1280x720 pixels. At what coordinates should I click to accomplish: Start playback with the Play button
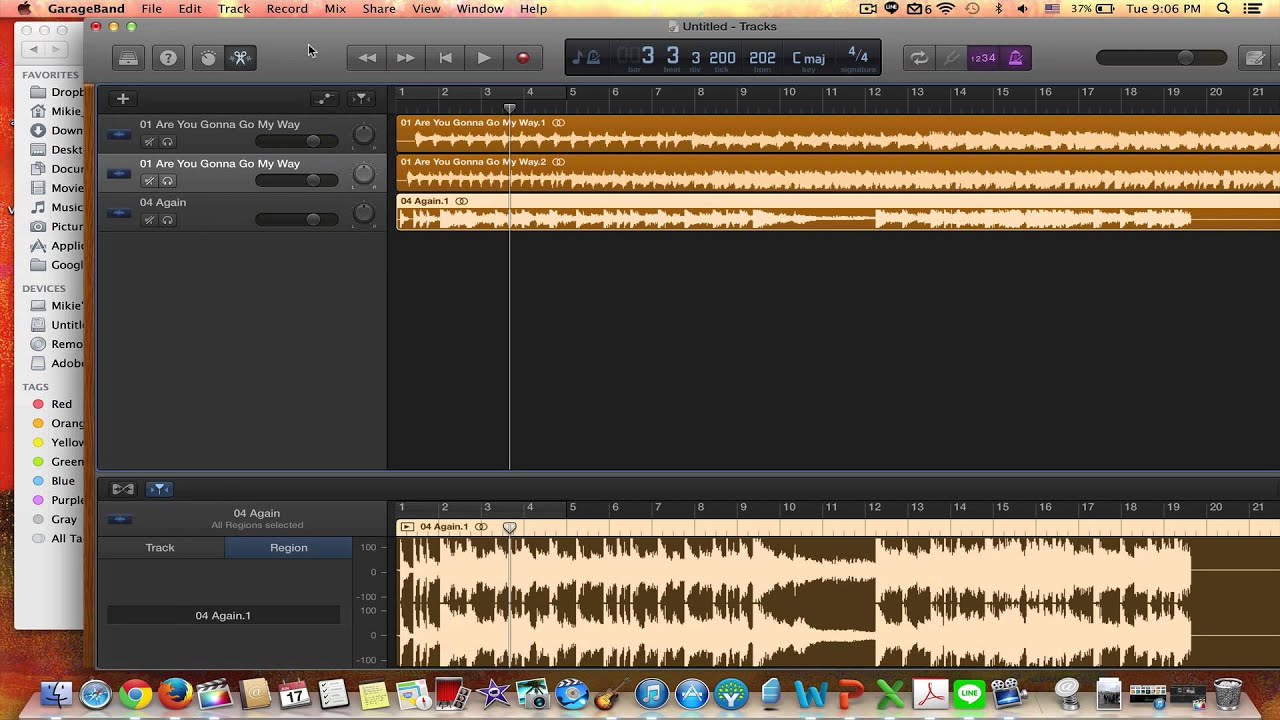coord(484,58)
